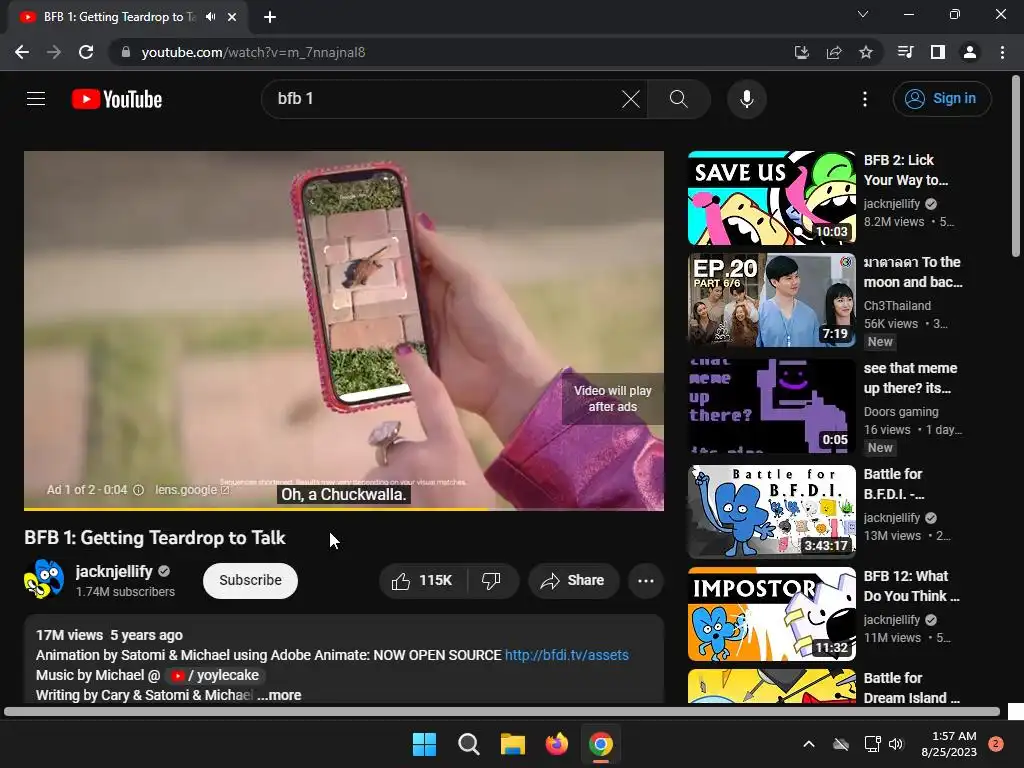Image resolution: width=1024 pixels, height=768 pixels.
Task: Bookmark this page with star
Action: tap(866, 52)
